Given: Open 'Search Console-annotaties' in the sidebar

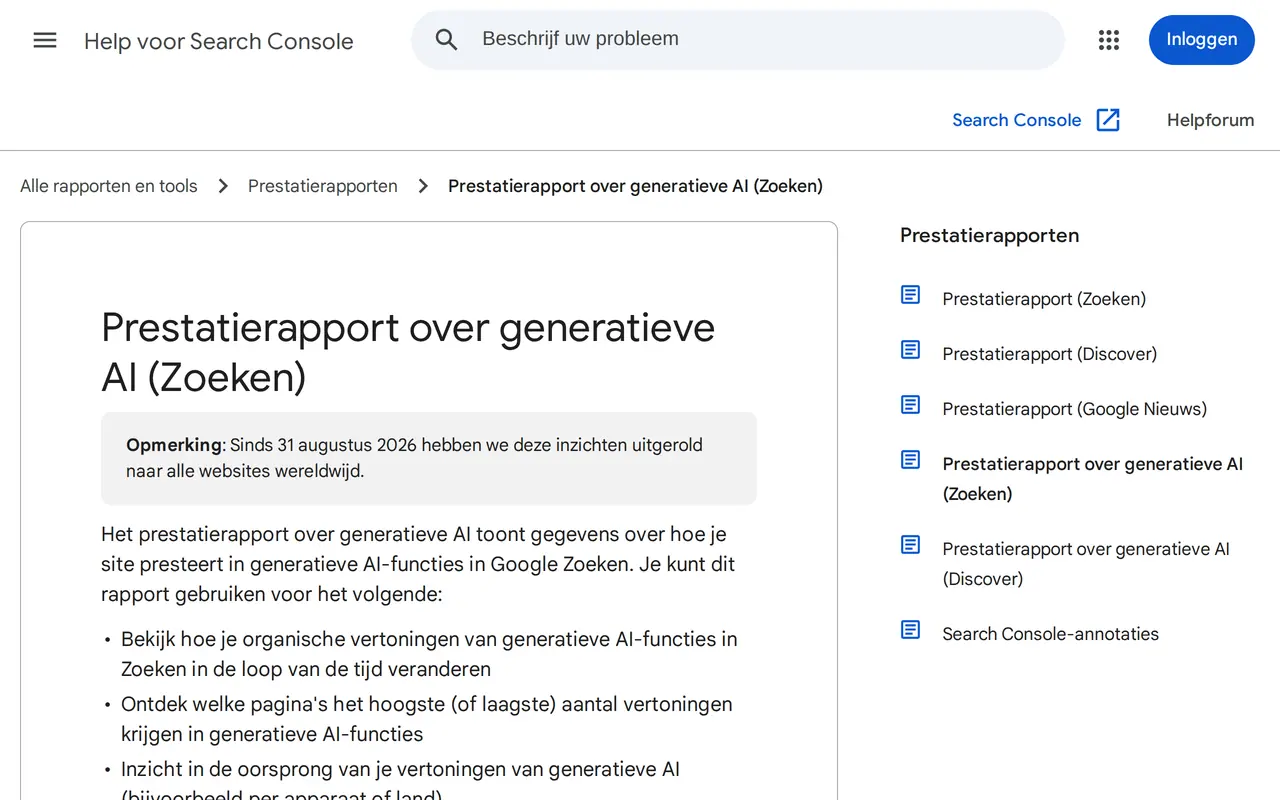Looking at the screenshot, I should point(1051,634).
